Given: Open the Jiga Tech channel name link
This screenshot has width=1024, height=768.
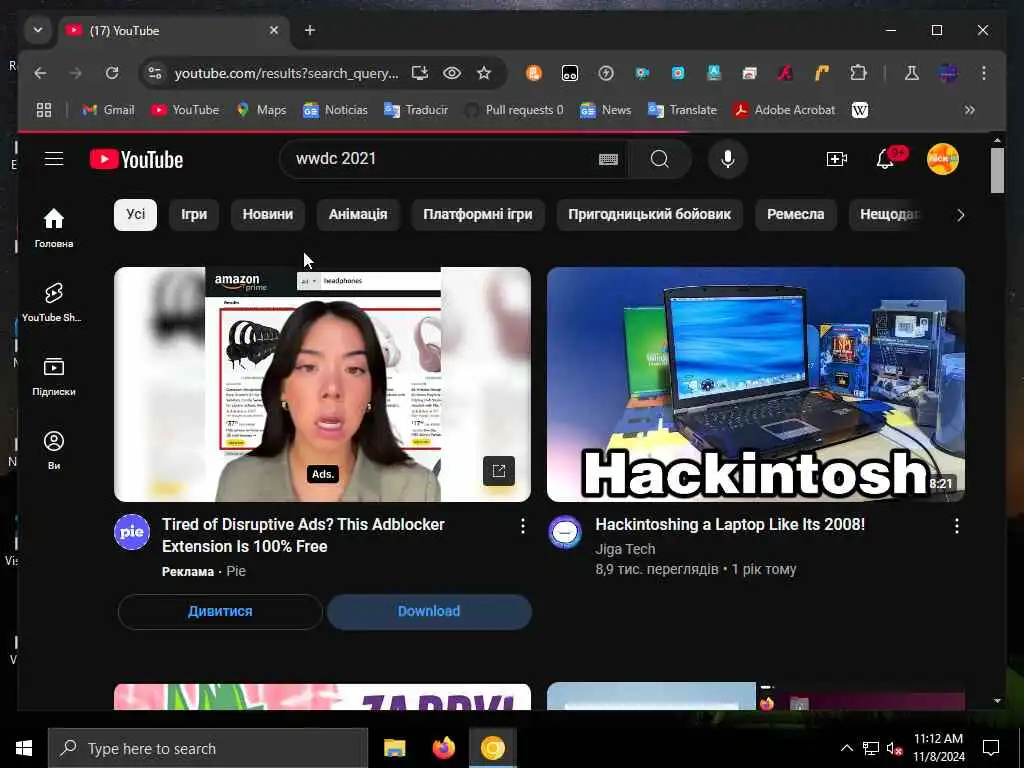Looking at the screenshot, I should (x=625, y=549).
